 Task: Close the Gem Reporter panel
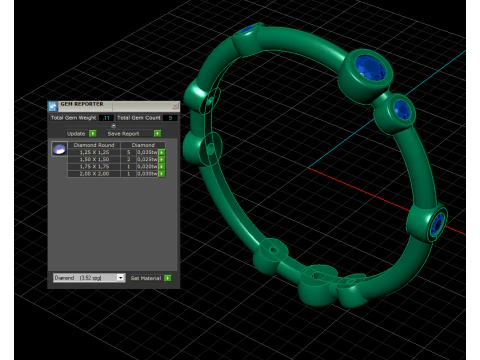pos(176,106)
